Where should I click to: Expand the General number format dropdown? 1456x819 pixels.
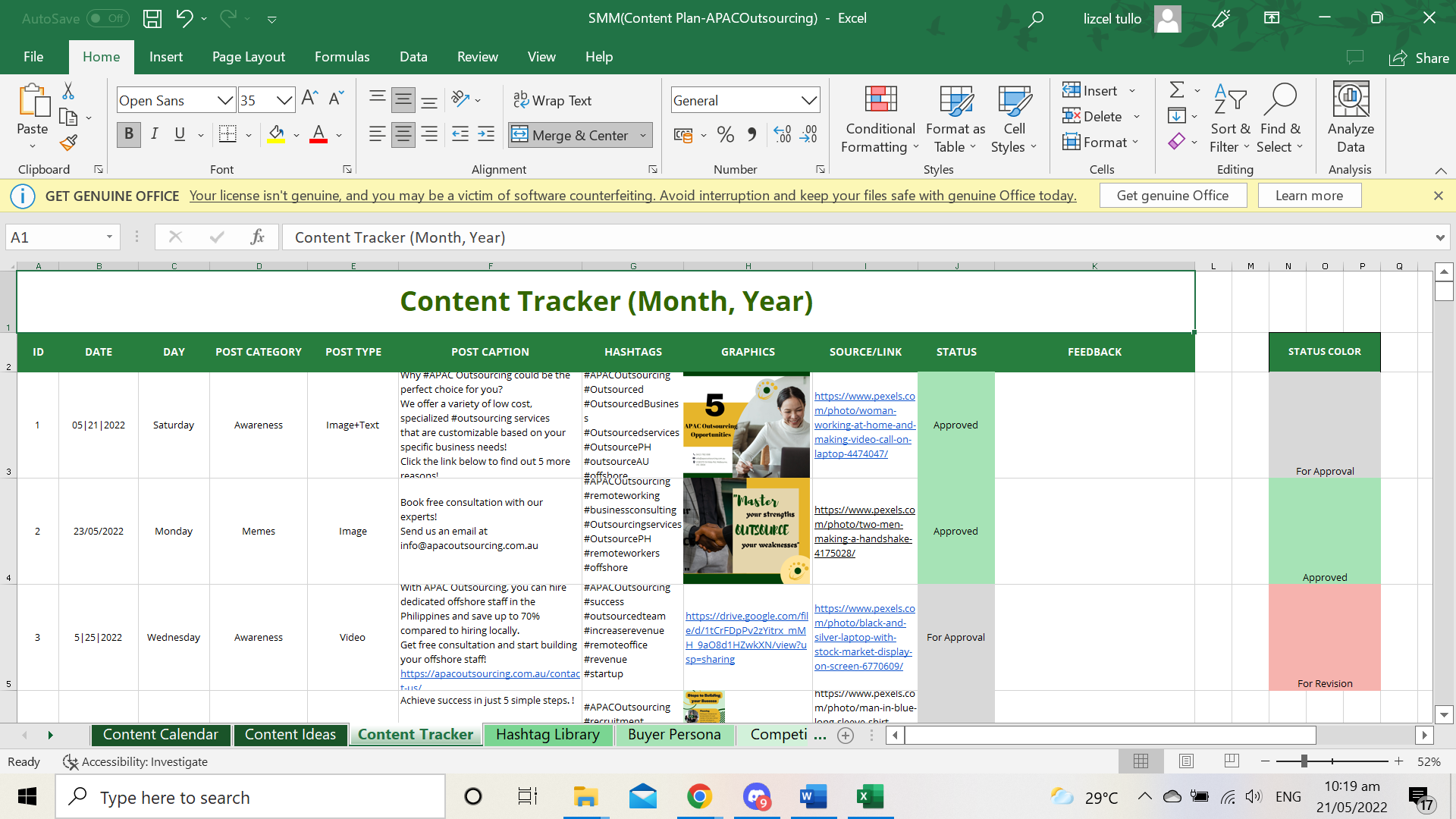[809, 100]
